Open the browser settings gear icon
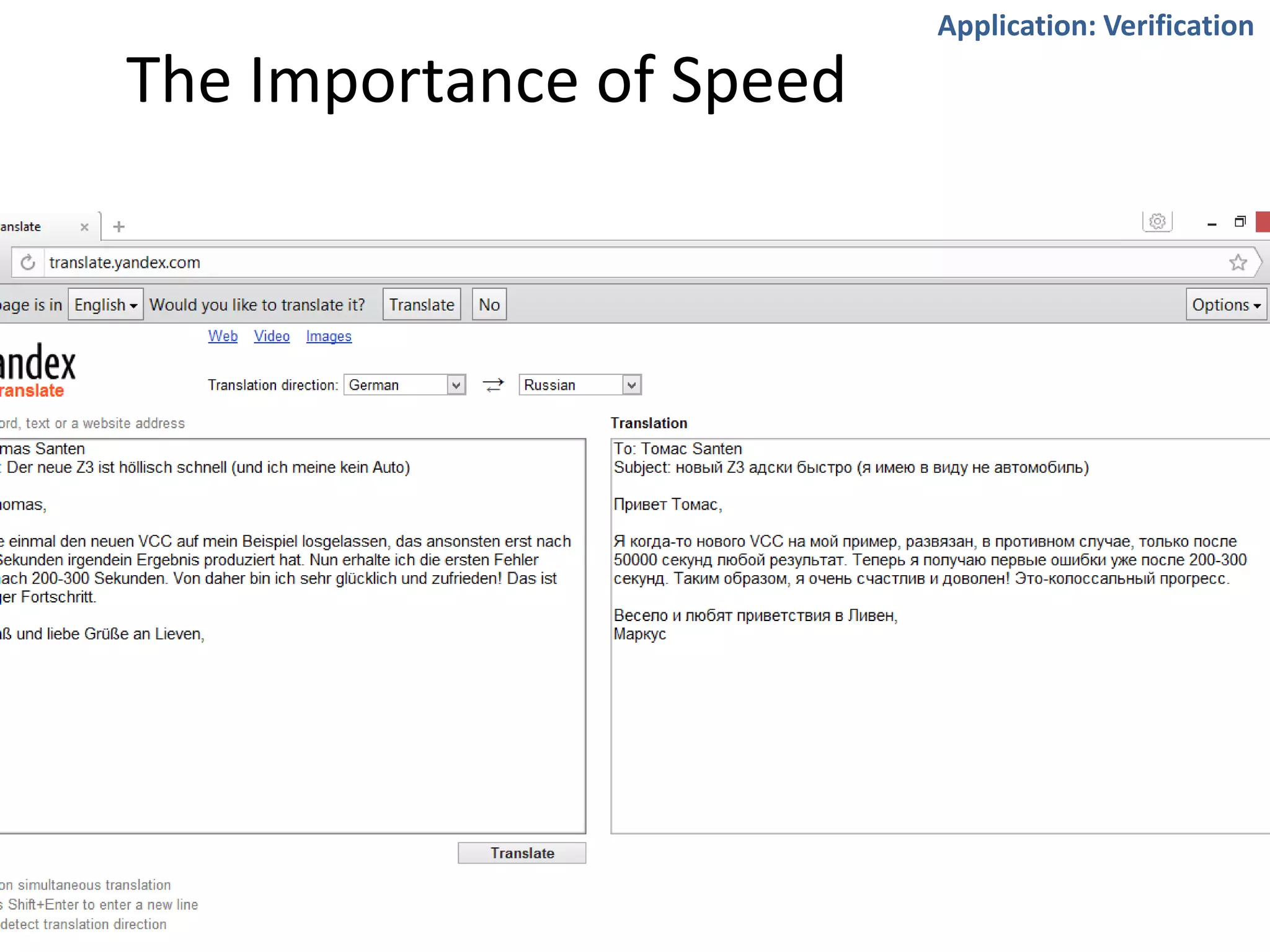Image resolution: width=1270 pixels, height=952 pixels. tap(1157, 222)
